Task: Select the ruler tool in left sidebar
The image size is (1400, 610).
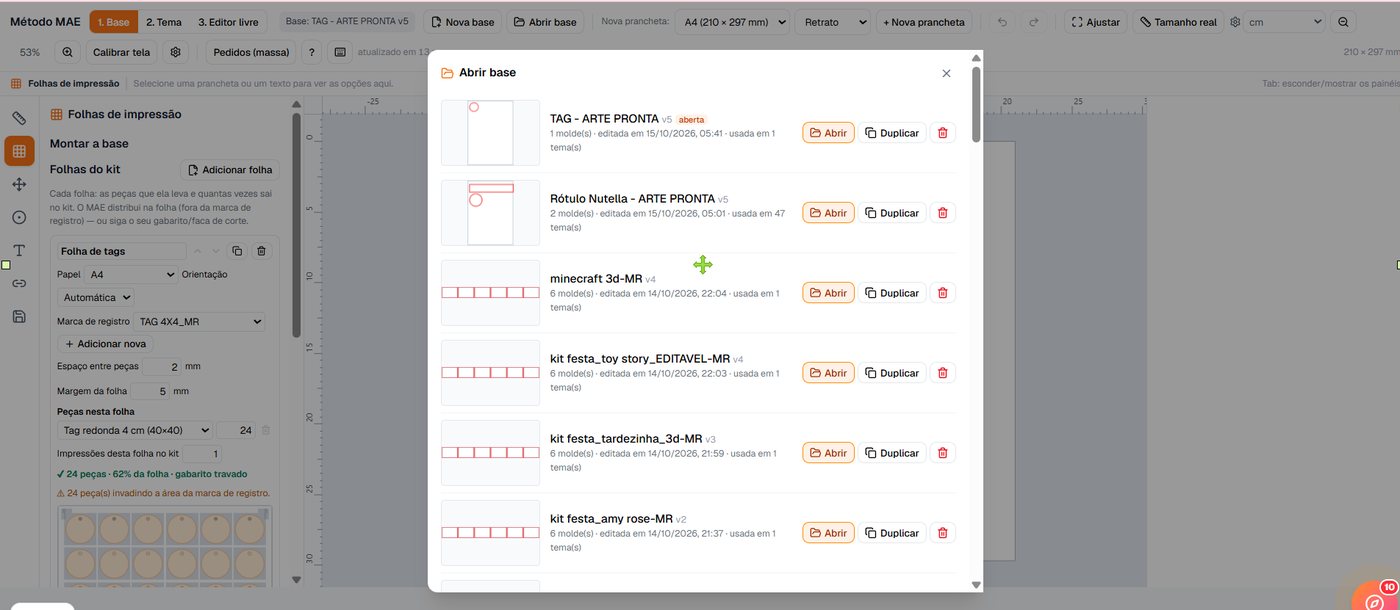Action: [19, 118]
